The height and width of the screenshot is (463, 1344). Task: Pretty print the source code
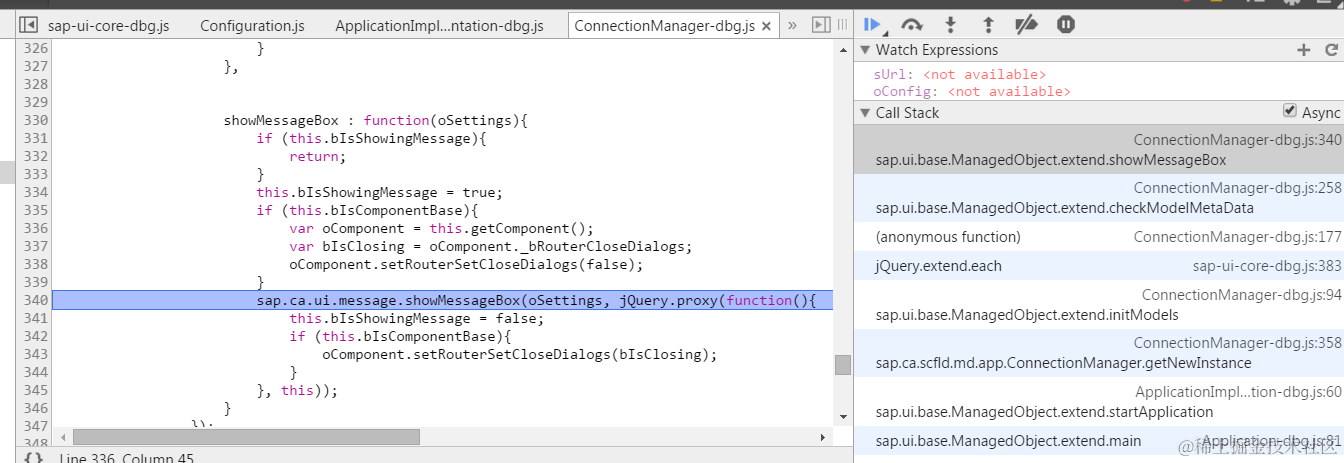pyautogui.click(x=33, y=459)
